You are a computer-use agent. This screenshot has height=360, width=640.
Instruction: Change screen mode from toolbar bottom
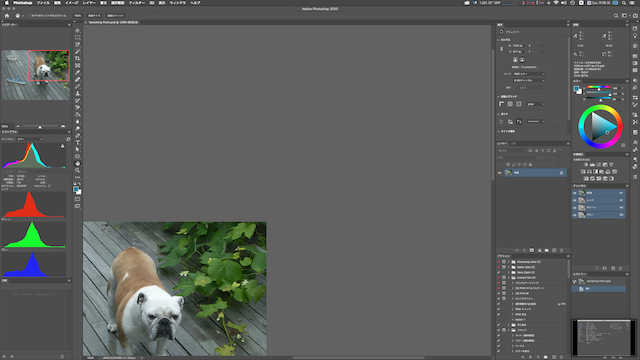coord(78,206)
